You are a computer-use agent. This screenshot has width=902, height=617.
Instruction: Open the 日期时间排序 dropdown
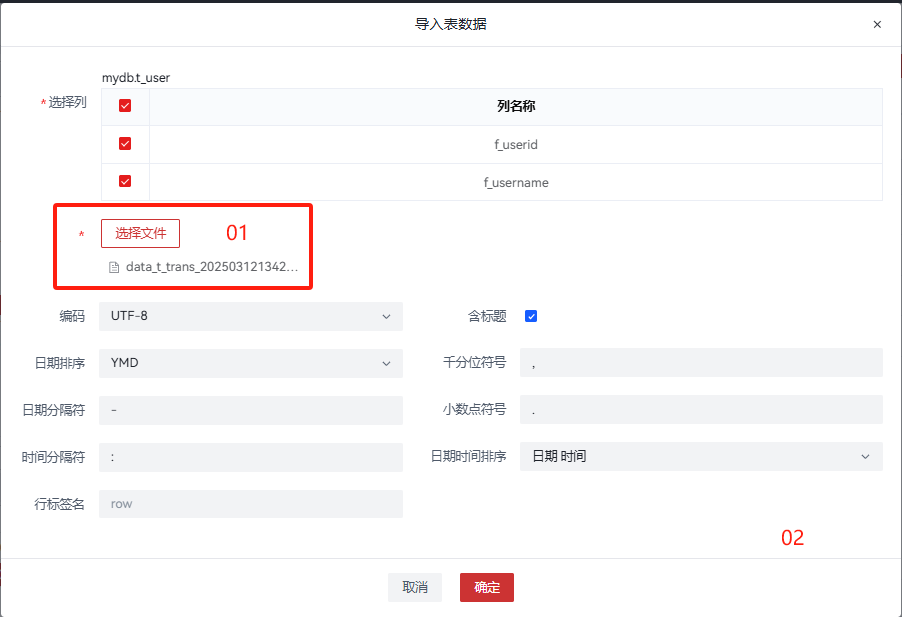click(x=700, y=456)
